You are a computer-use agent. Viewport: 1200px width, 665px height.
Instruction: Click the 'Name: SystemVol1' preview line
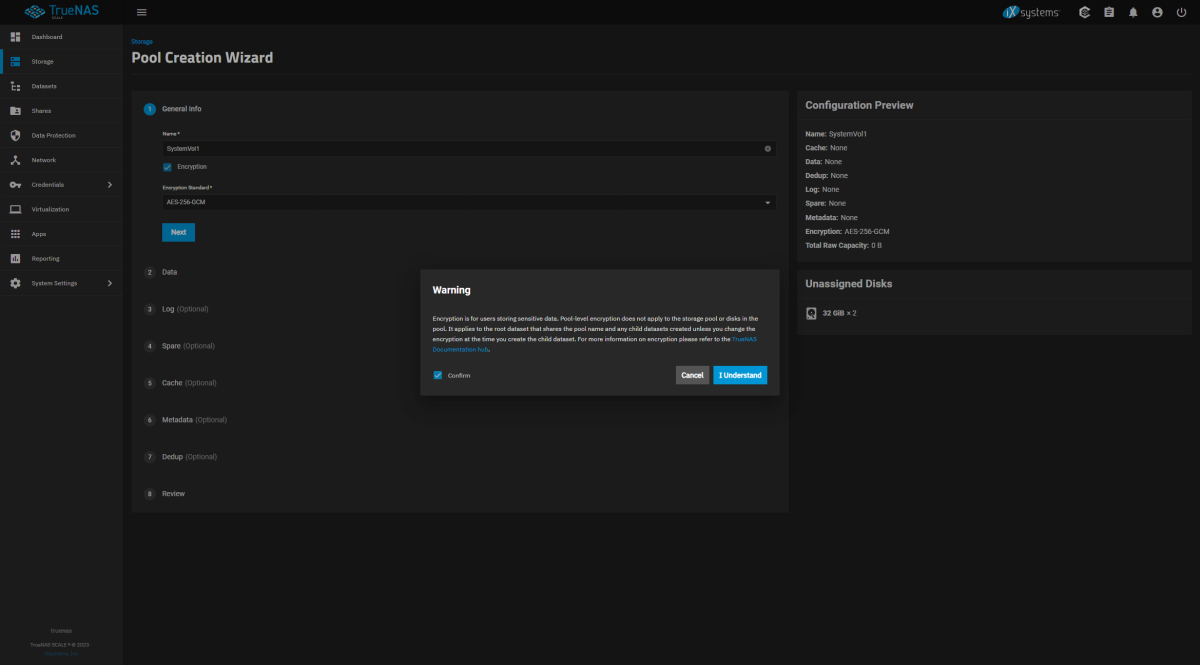[x=836, y=133]
